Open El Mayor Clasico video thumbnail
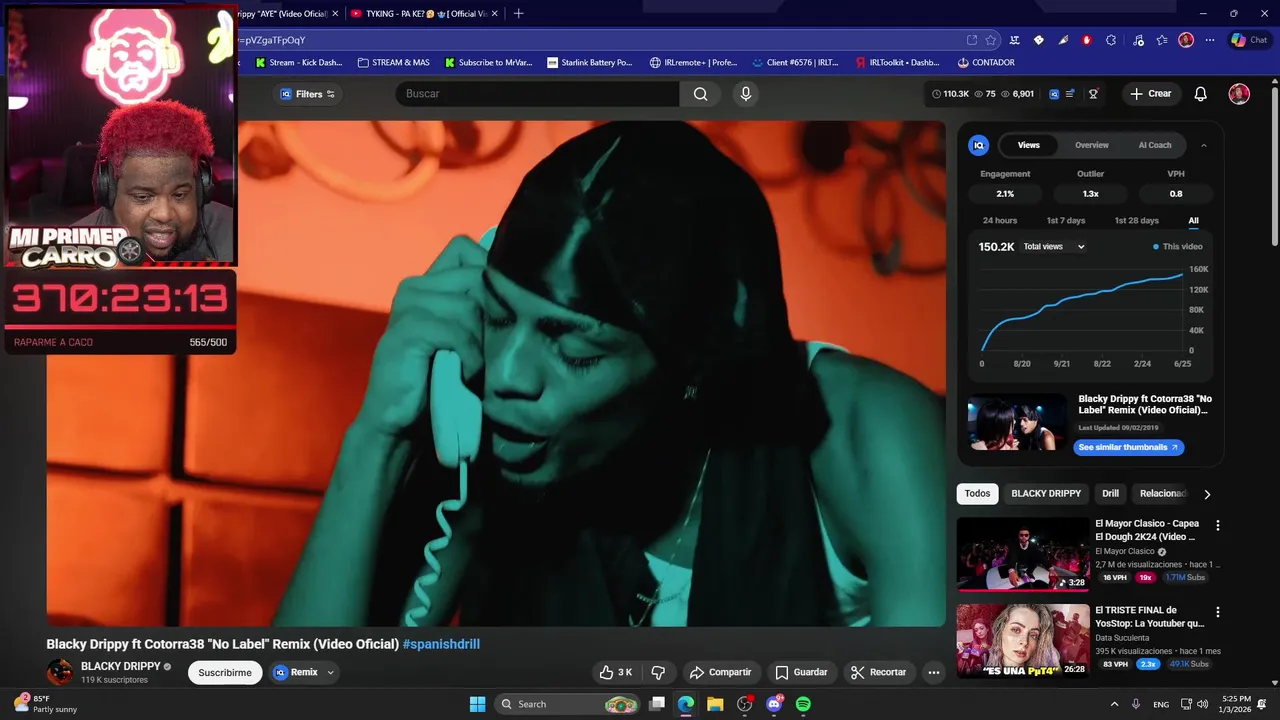 point(1023,553)
